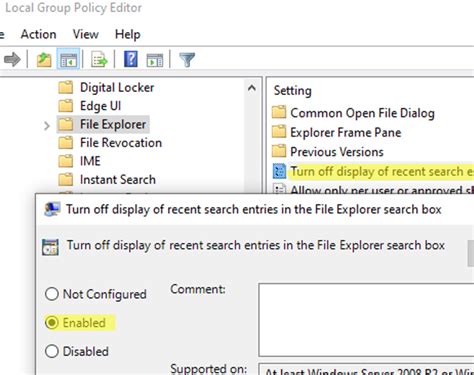Click the Filter funnel toolbar icon

click(x=187, y=60)
